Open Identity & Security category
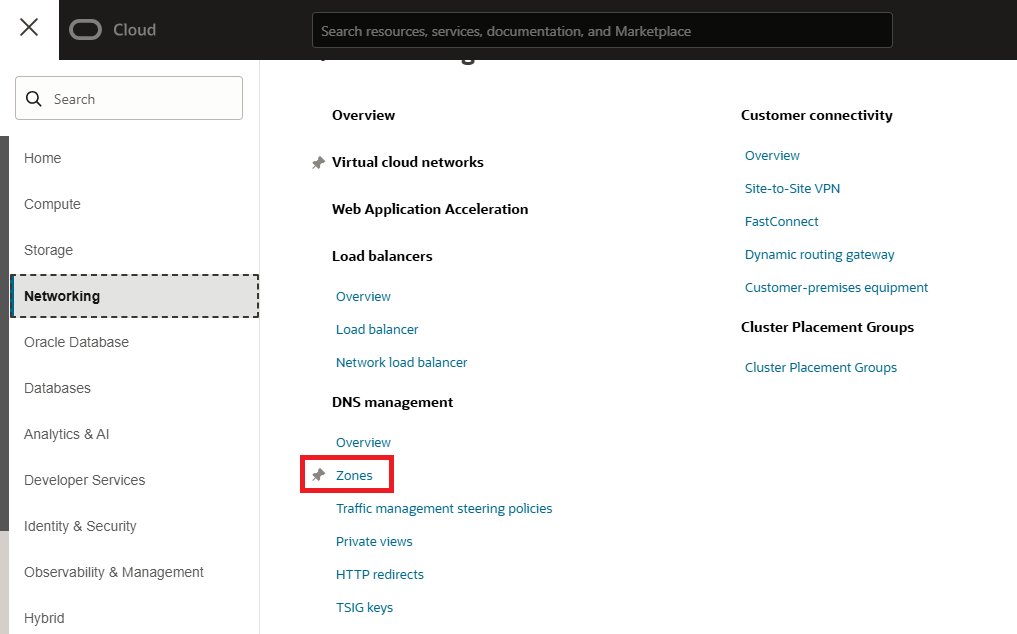 [80, 526]
